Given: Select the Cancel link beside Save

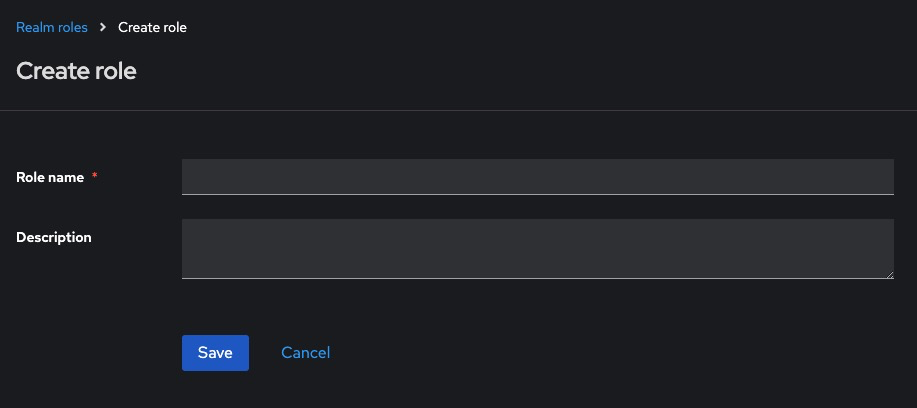Looking at the screenshot, I should click(x=305, y=353).
